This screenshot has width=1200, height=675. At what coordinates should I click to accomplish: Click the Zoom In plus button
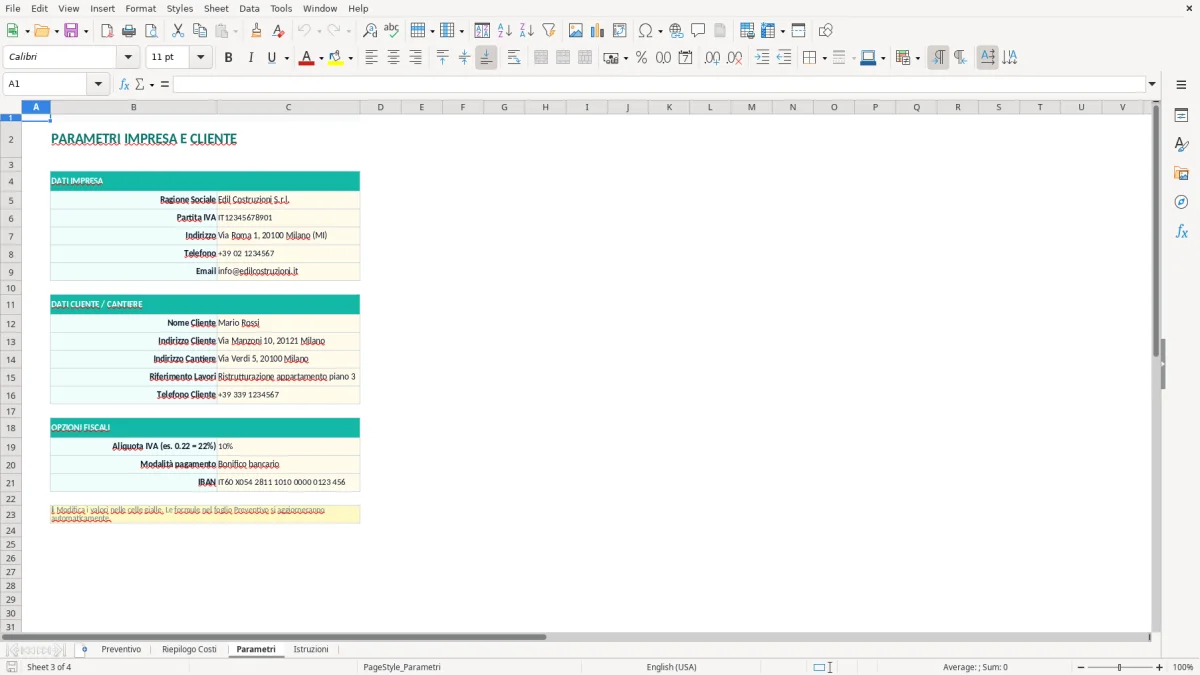pyautogui.click(x=1159, y=667)
